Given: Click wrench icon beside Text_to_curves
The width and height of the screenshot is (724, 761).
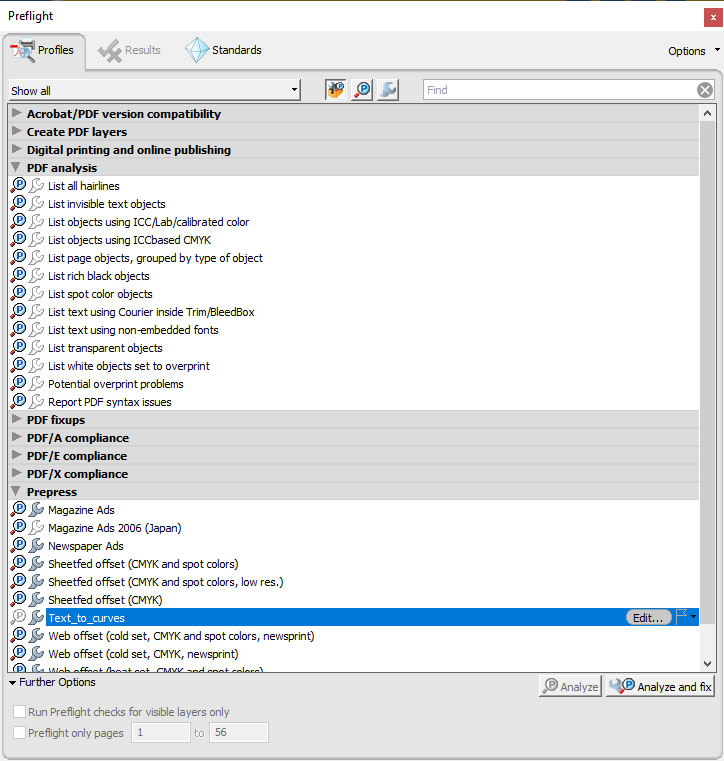Looking at the screenshot, I should pyautogui.click(x=36, y=618).
